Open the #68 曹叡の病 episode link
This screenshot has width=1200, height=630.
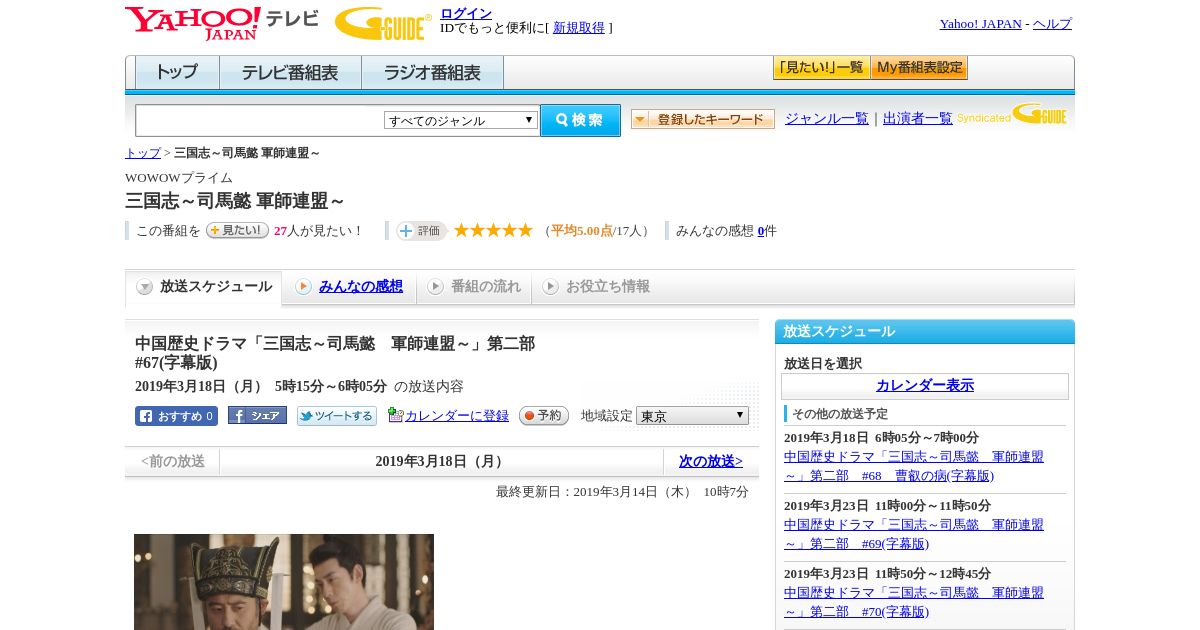tap(914, 466)
